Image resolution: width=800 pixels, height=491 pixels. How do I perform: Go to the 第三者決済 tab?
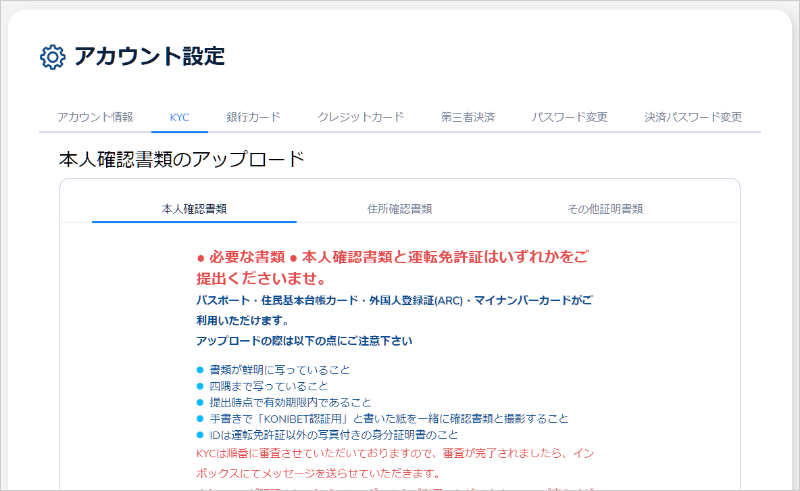click(467, 117)
